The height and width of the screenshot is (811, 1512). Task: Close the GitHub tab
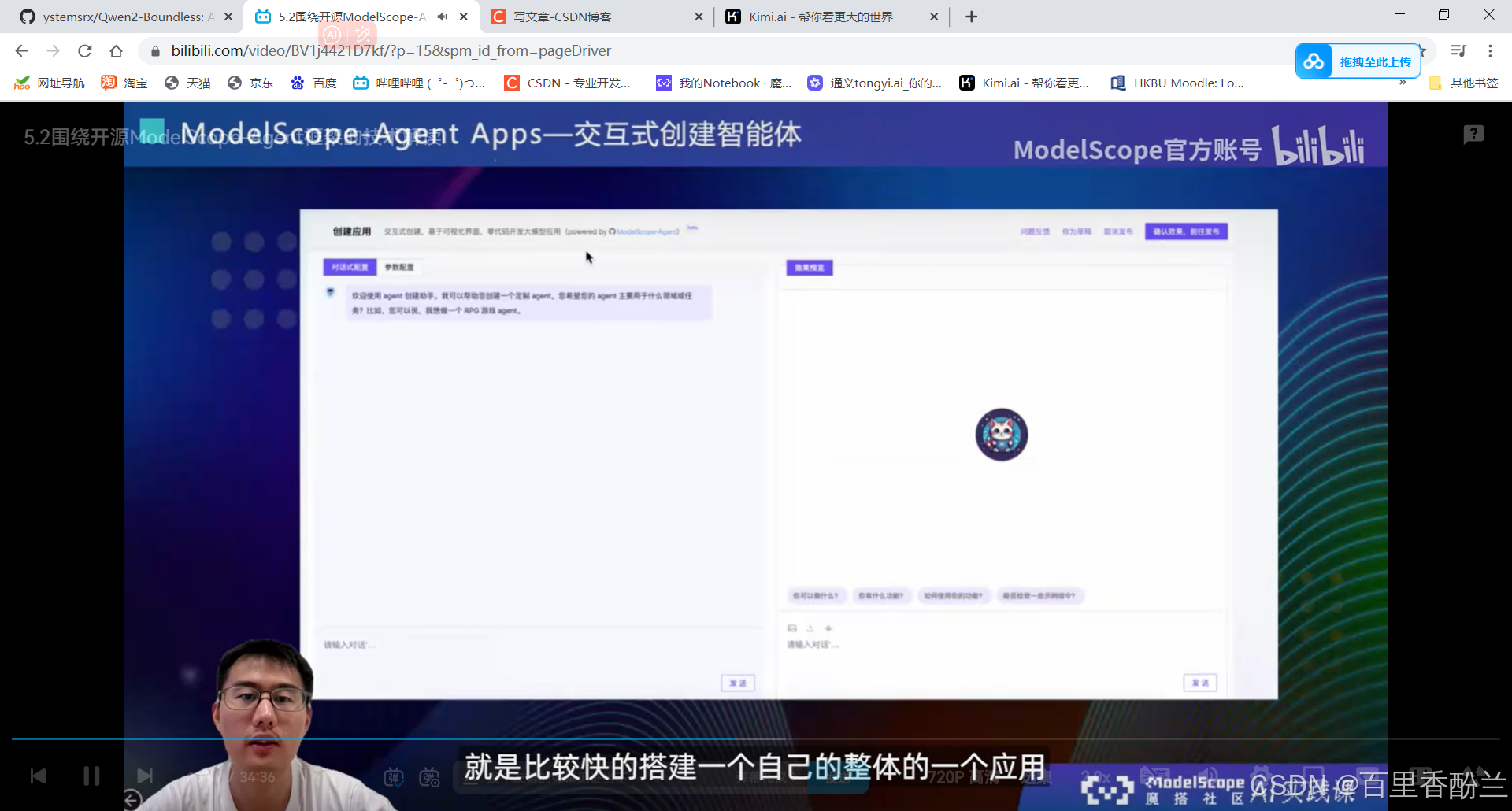point(228,17)
